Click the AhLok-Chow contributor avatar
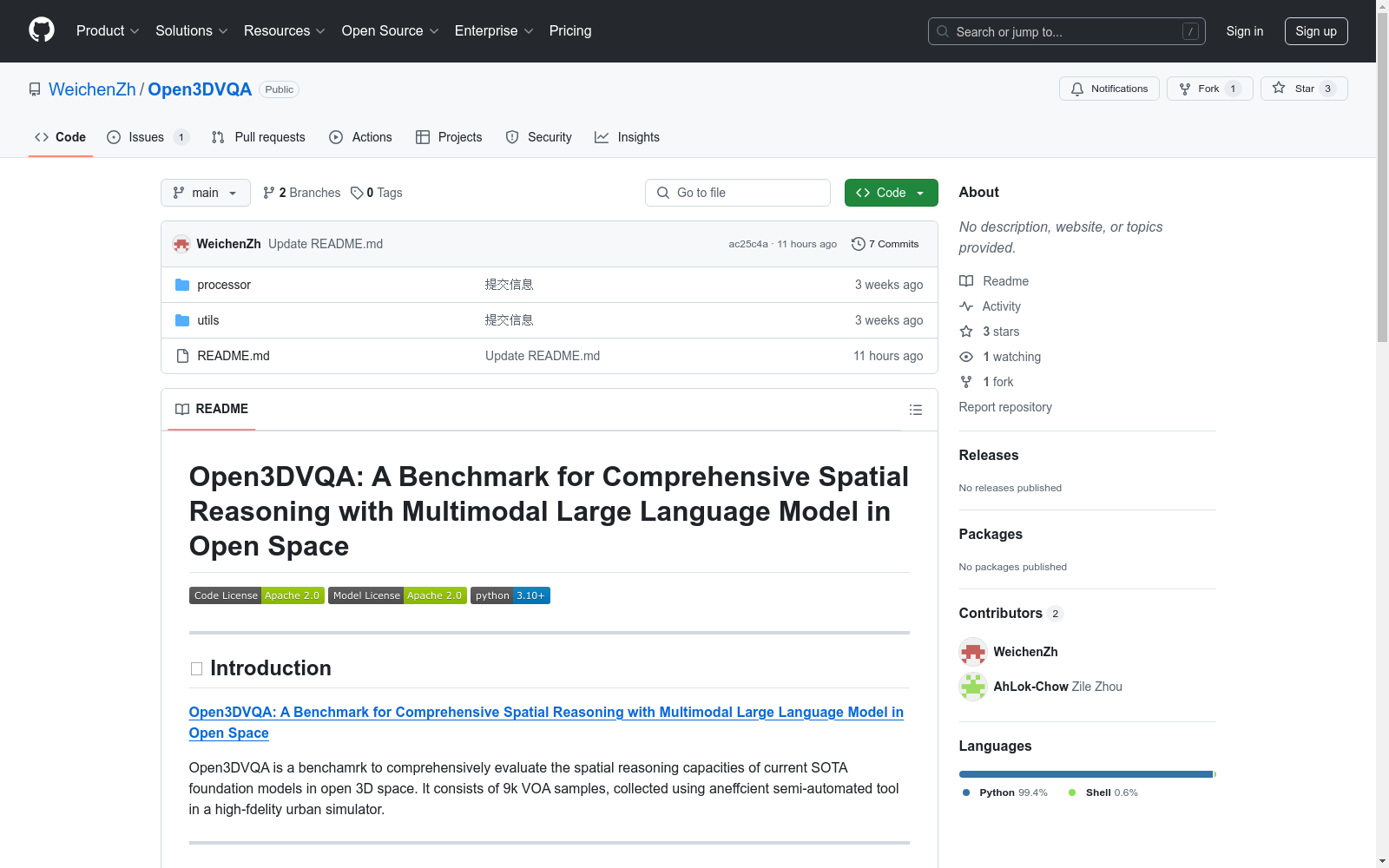The width and height of the screenshot is (1389, 868). click(x=973, y=687)
